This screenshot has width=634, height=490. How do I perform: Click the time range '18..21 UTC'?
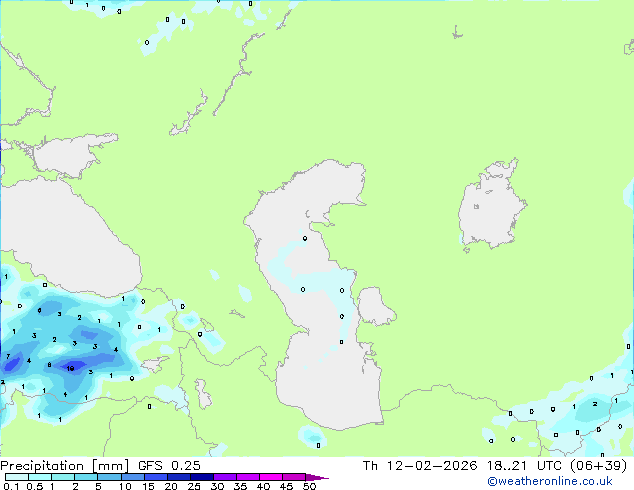(524, 466)
